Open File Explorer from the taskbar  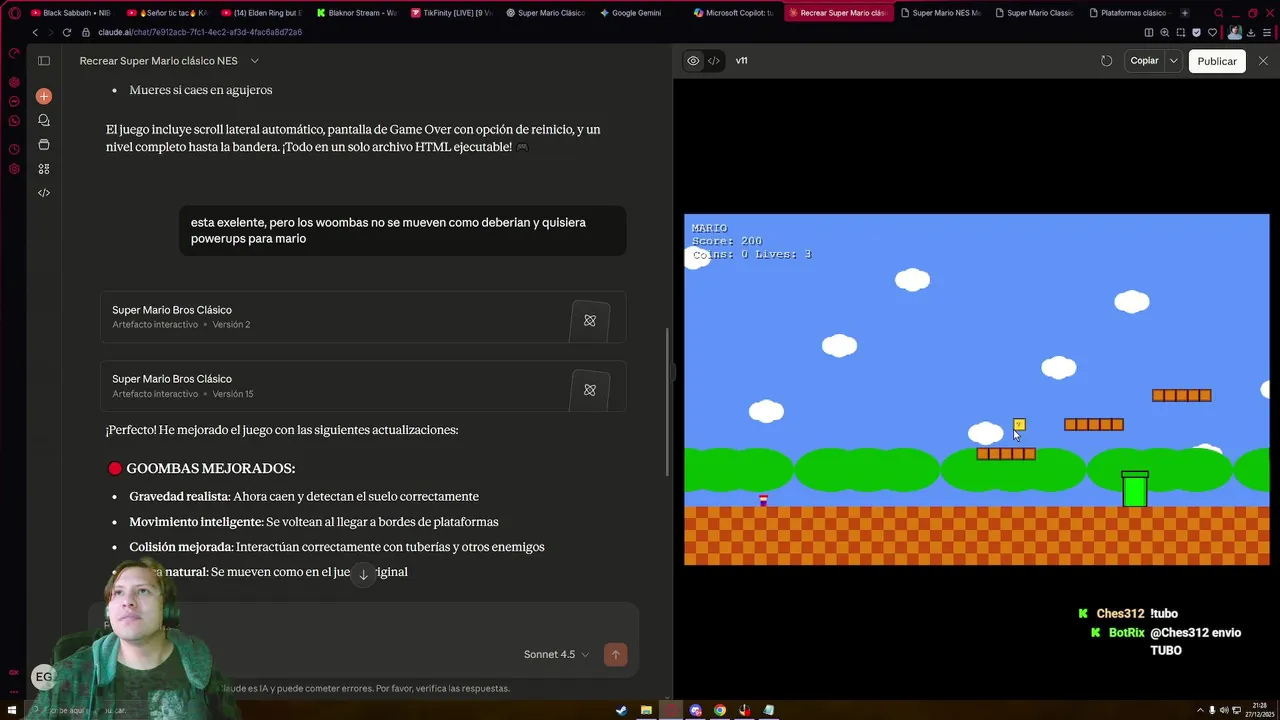point(646,711)
